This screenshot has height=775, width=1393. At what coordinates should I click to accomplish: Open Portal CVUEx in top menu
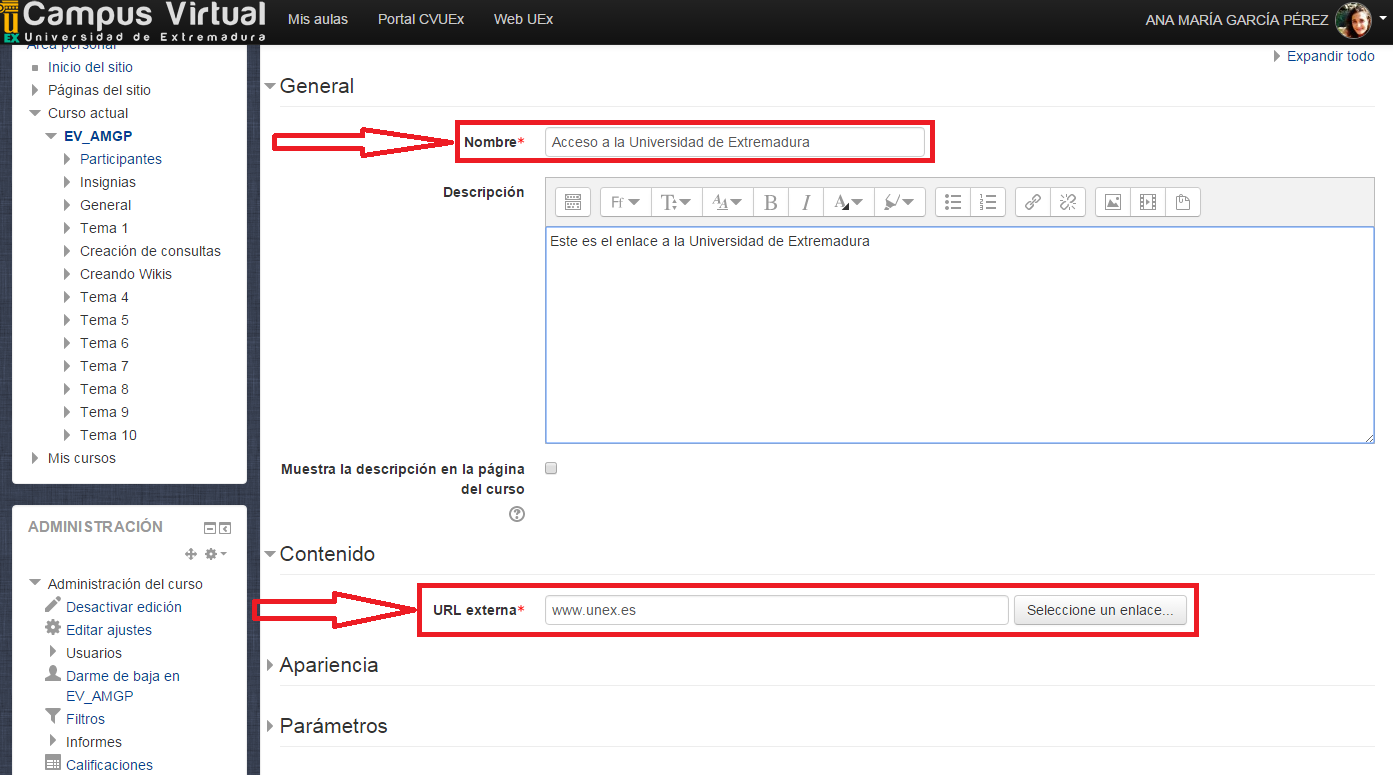(x=421, y=19)
